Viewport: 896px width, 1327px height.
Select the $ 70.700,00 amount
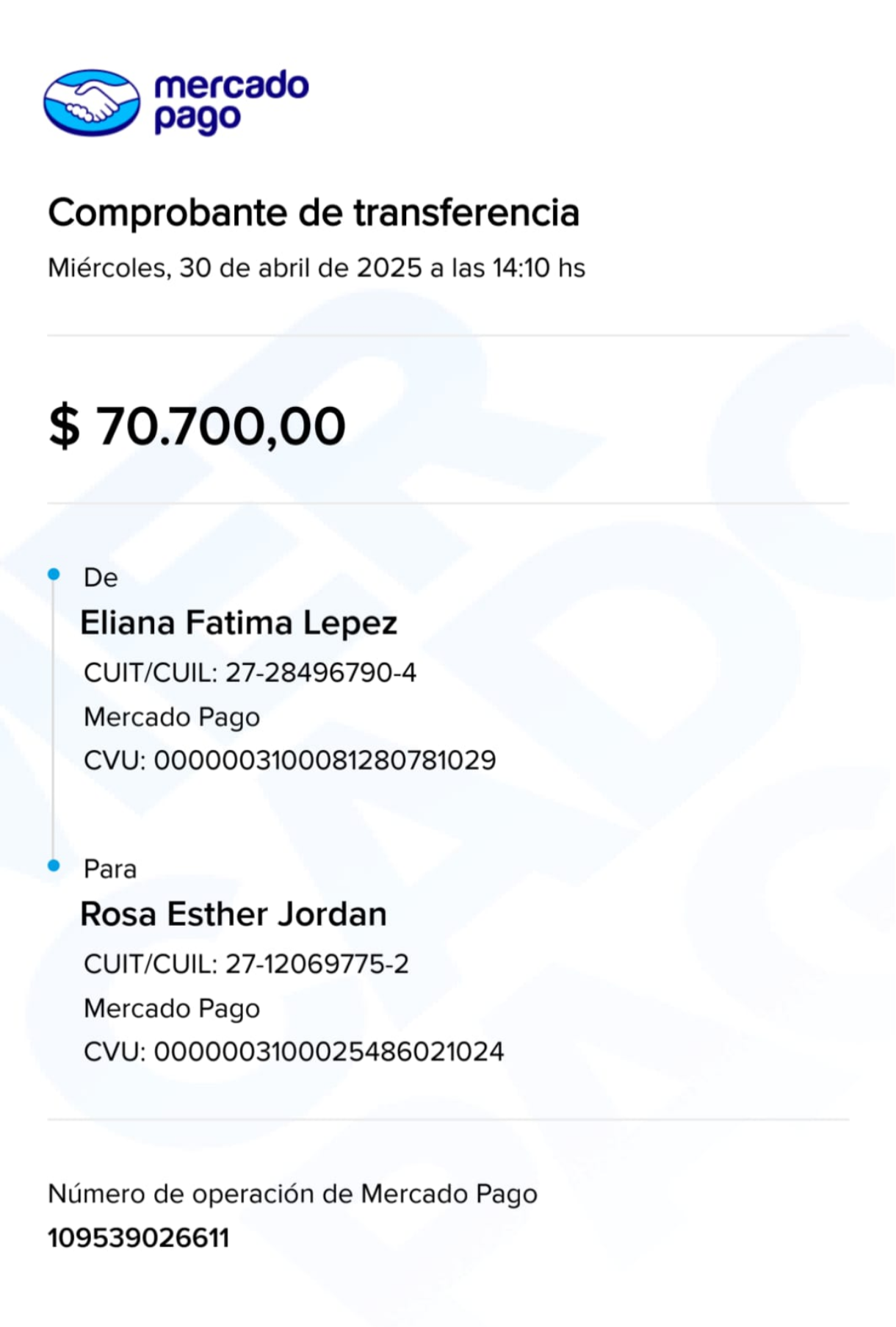[x=197, y=426]
